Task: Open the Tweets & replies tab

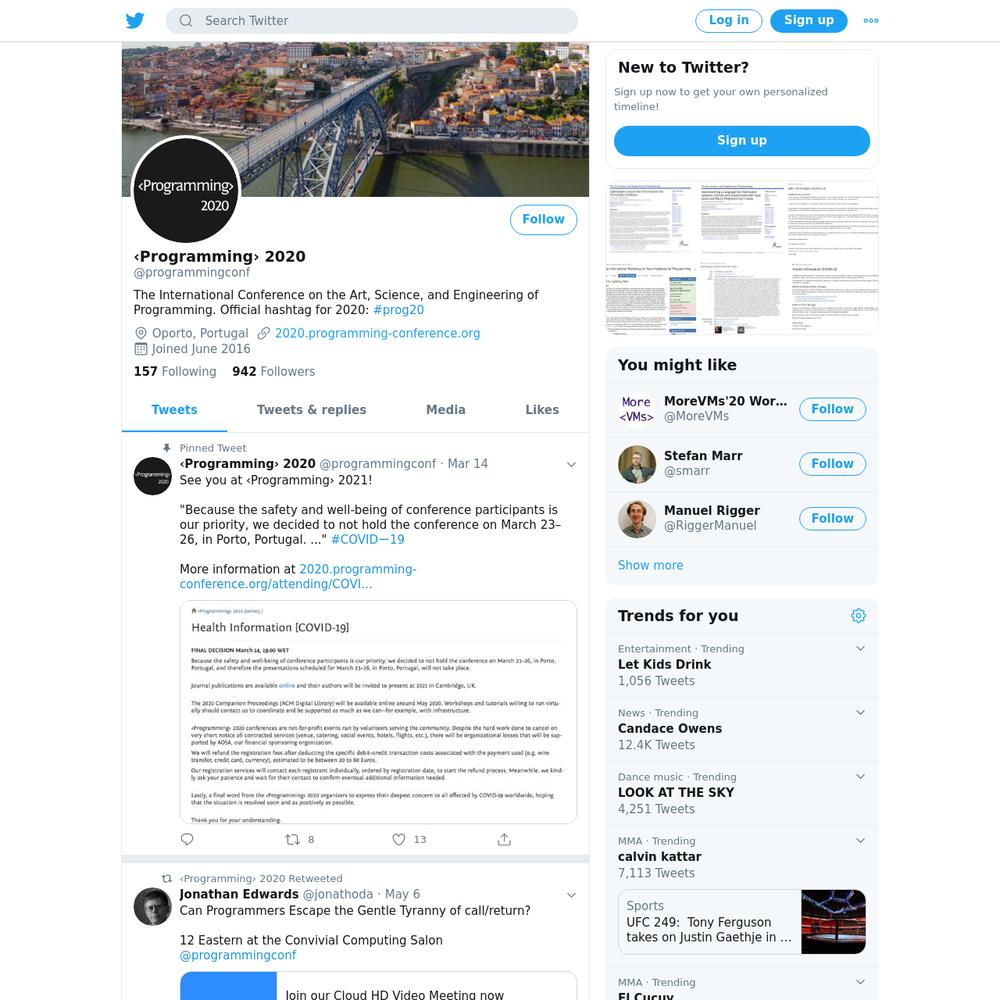Action: coord(312,410)
